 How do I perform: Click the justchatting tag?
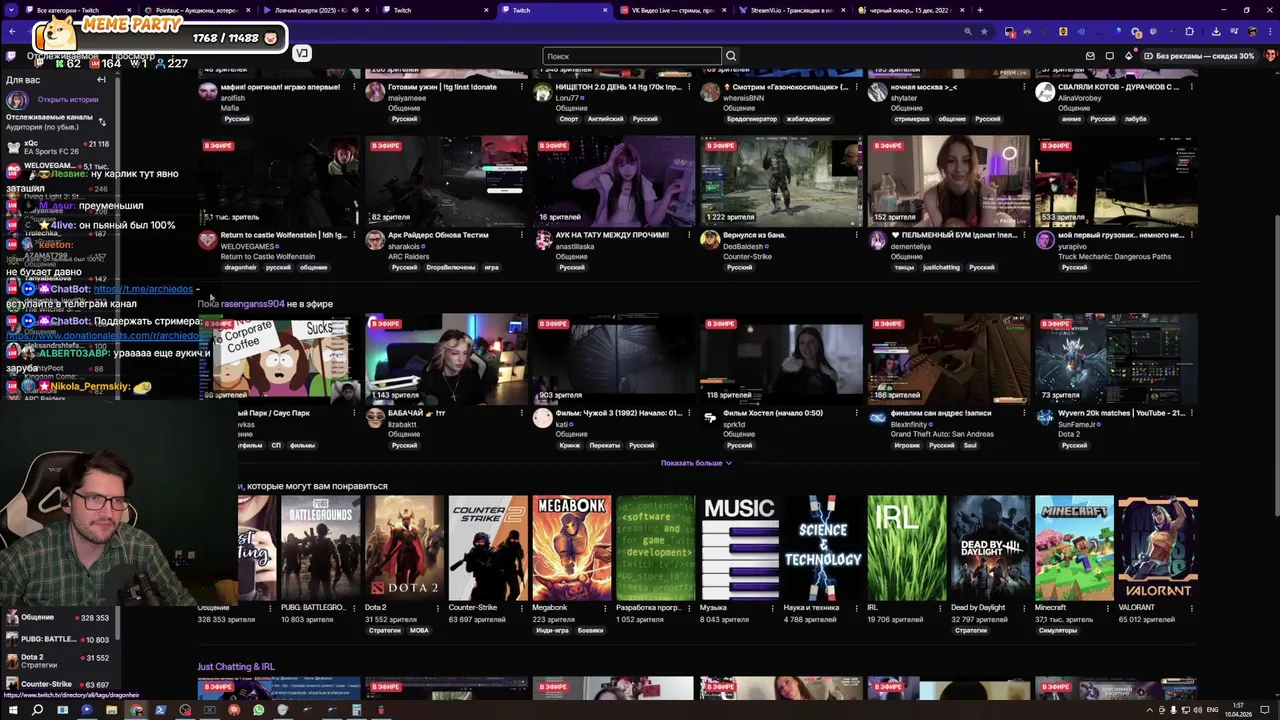pos(941,268)
